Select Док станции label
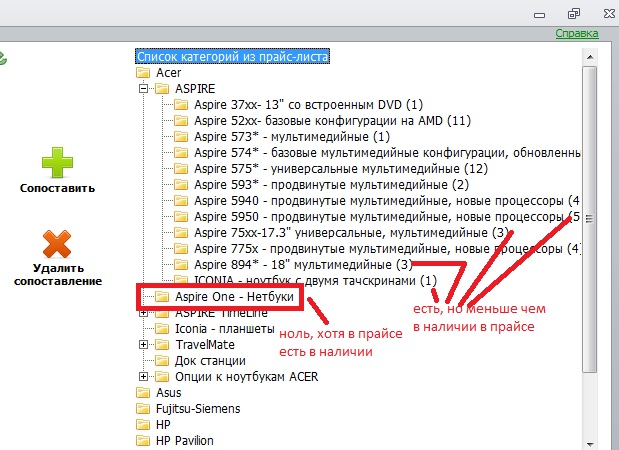Screen dimensions: 619x450 click(210, 360)
